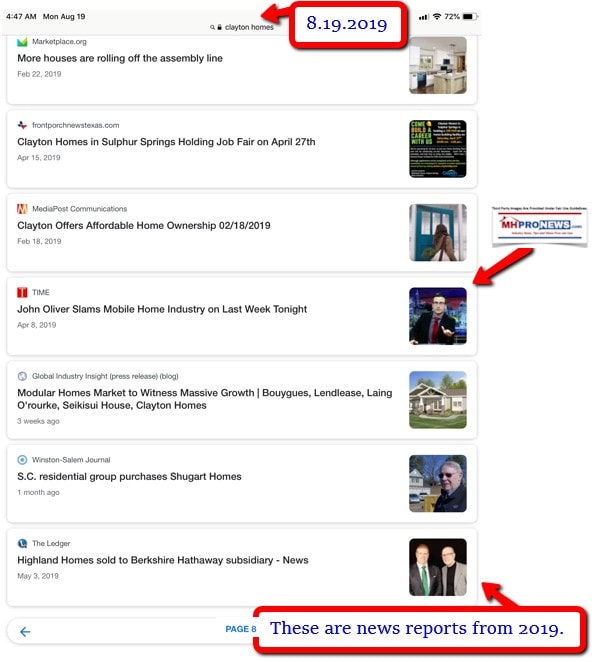This screenshot has width=594, height=662.
Task: Click the PAGE 8 pagination label
Action: tap(241, 629)
